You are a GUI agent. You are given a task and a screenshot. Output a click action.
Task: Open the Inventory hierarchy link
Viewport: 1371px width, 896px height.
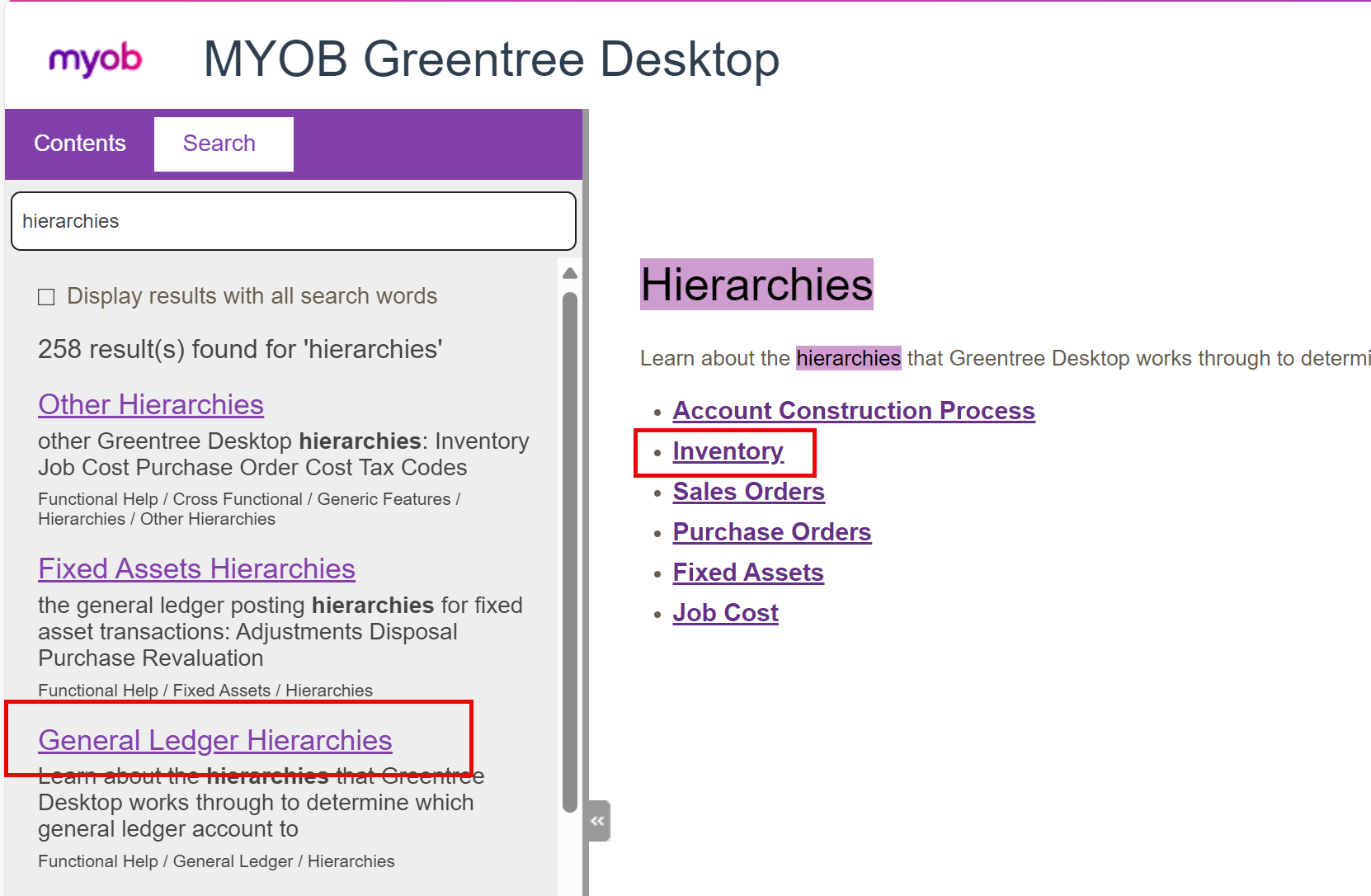tap(728, 450)
